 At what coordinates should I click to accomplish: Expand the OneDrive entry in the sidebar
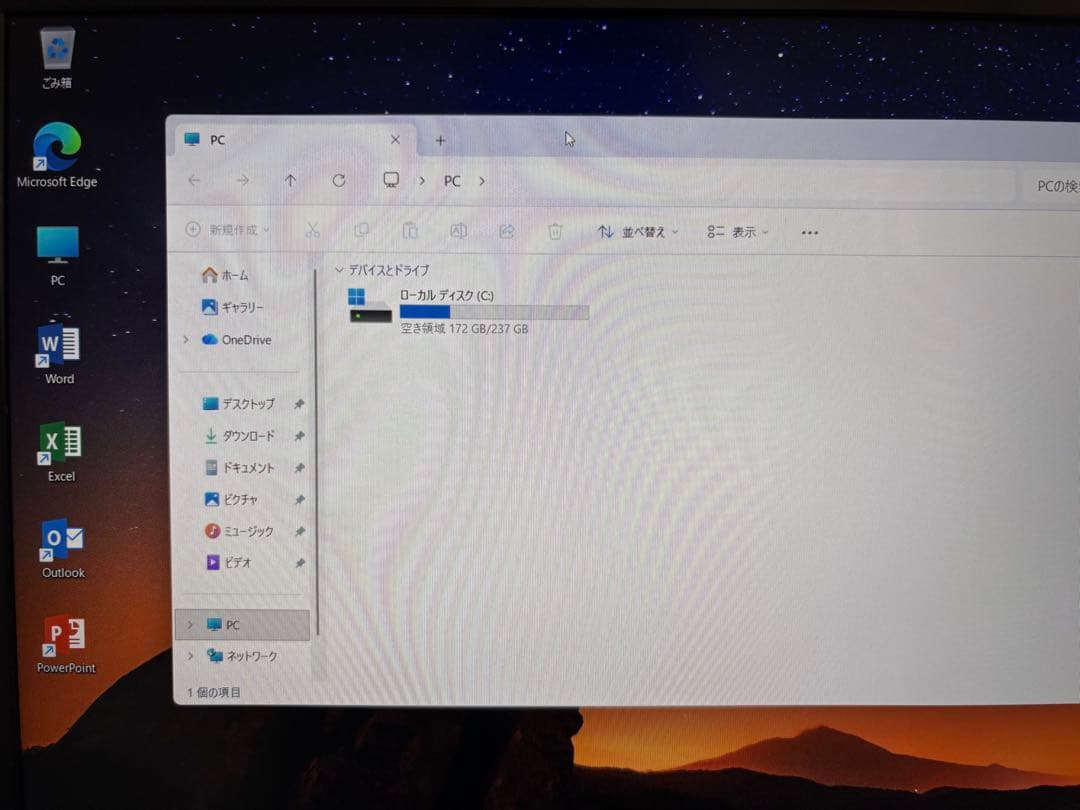[x=189, y=340]
